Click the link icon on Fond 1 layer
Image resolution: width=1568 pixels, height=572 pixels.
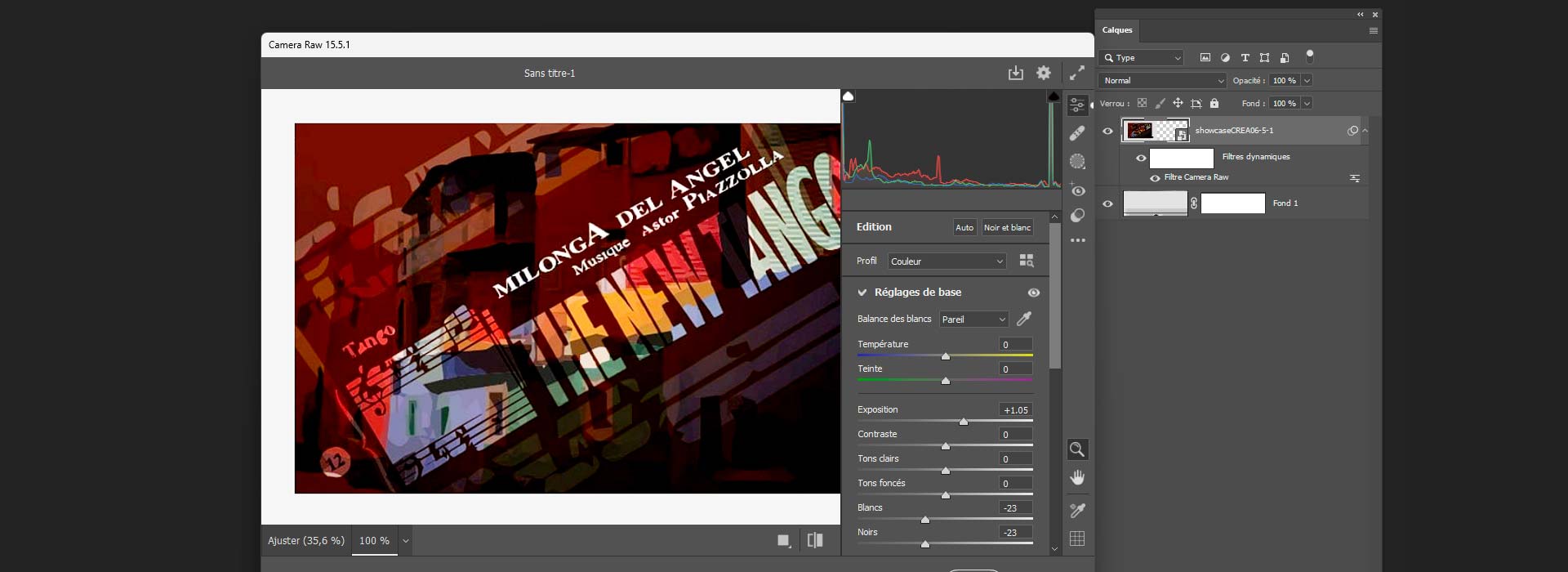1194,203
